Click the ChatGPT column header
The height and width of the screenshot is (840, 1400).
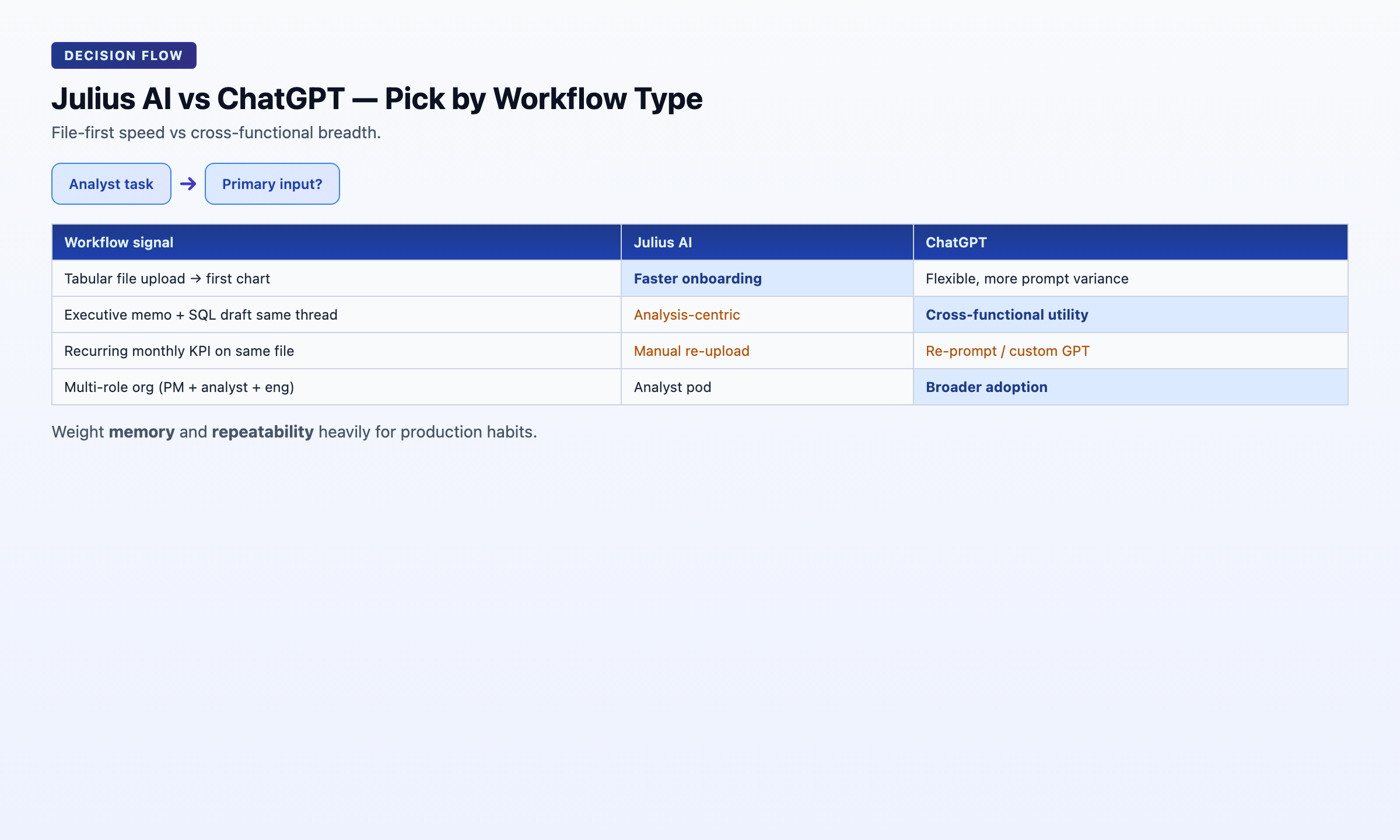click(1130, 242)
